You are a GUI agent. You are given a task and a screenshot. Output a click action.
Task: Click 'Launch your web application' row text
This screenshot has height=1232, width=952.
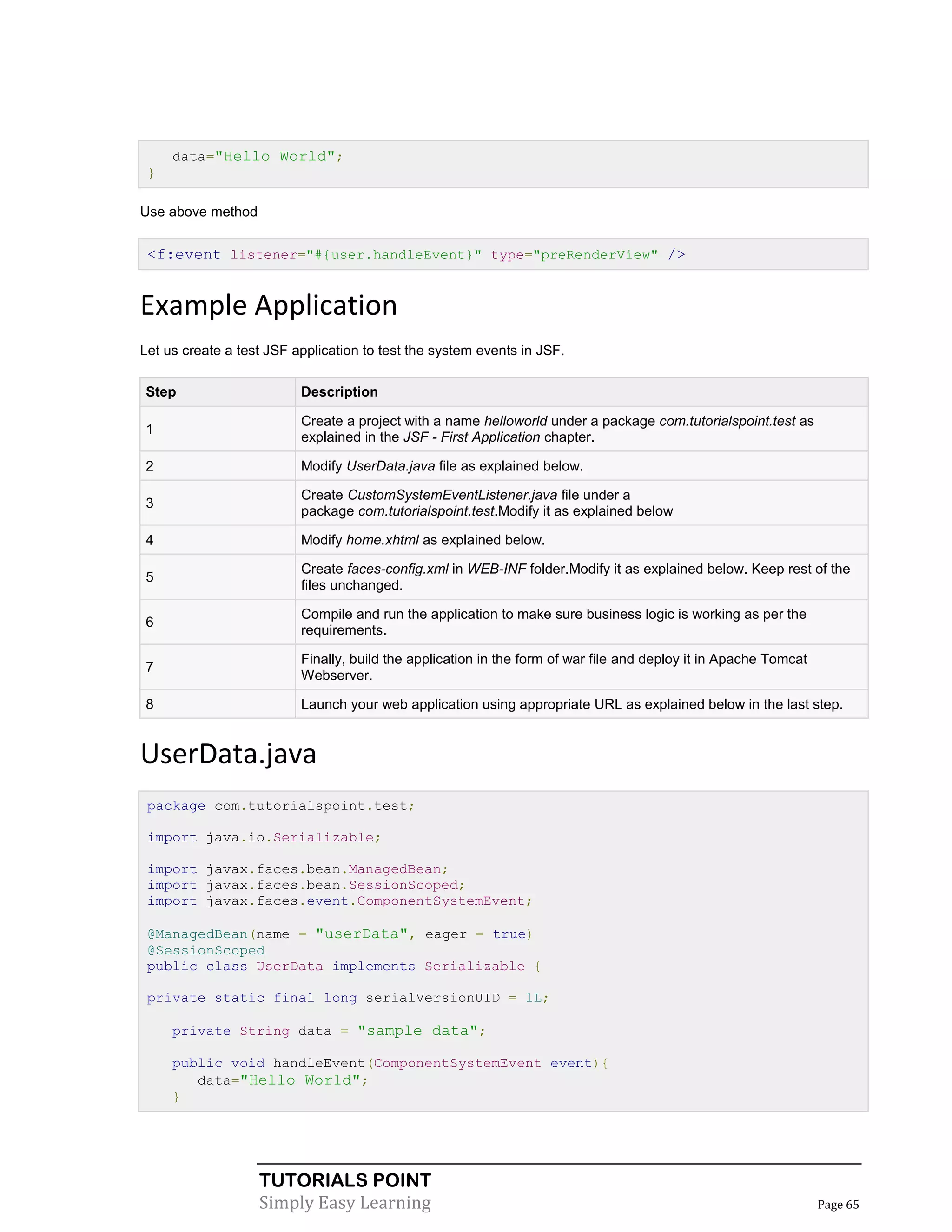571,704
